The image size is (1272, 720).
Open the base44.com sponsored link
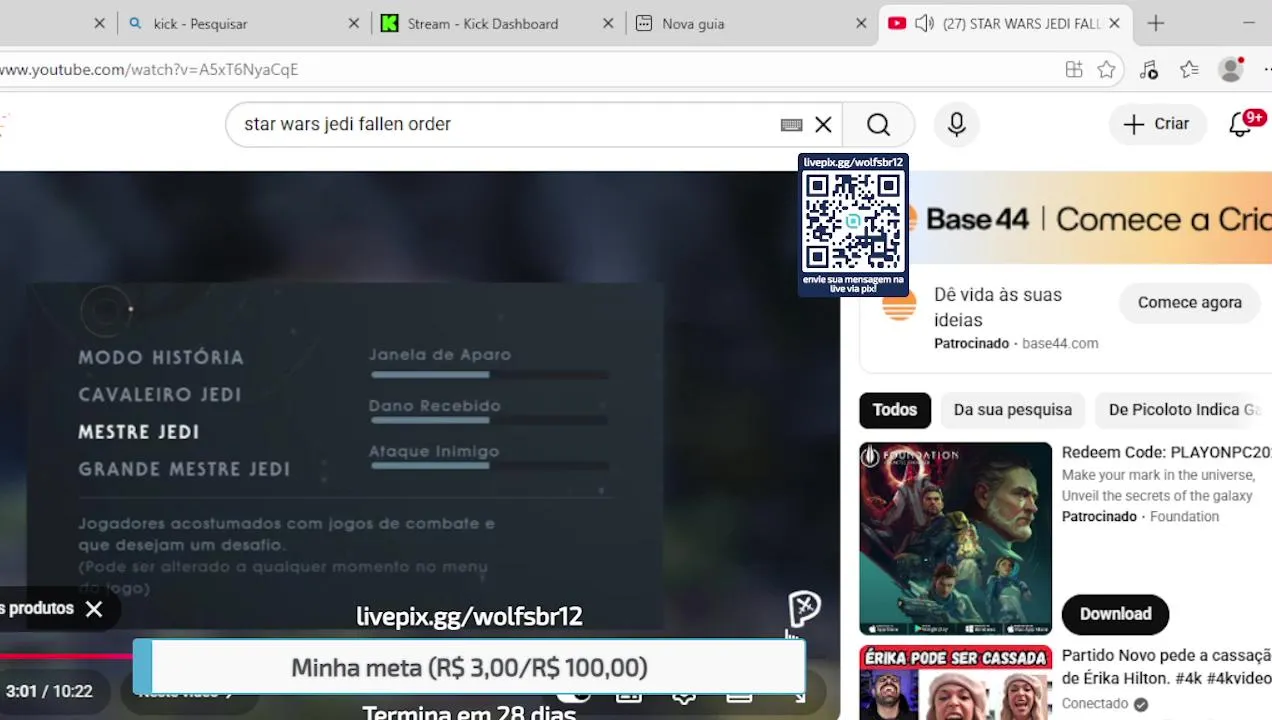coord(1060,343)
